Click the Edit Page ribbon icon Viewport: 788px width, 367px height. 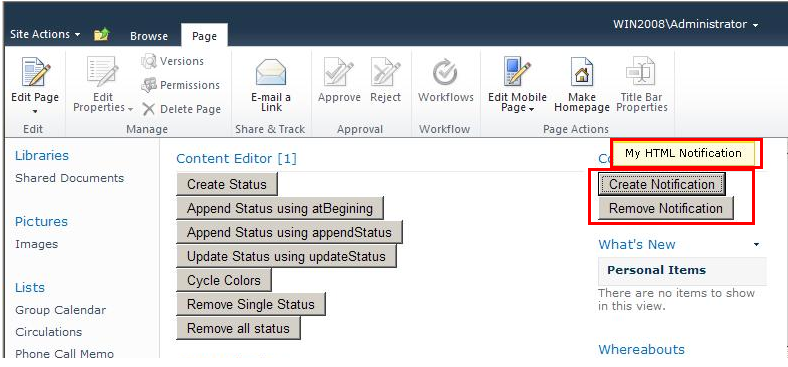(x=36, y=72)
